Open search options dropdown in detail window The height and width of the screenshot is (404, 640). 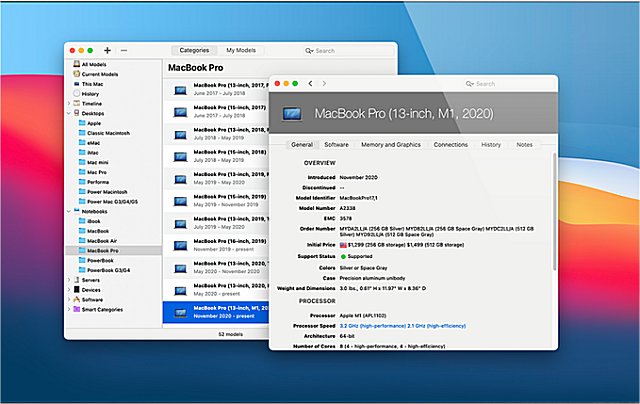click(x=470, y=84)
